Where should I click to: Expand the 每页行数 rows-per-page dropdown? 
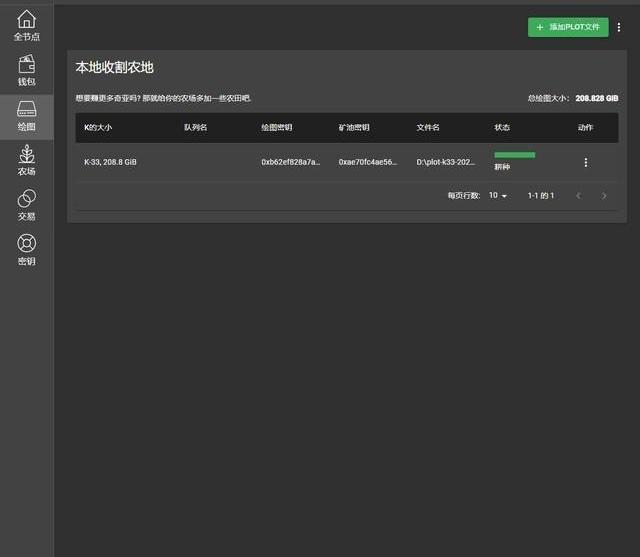click(498, 196)
